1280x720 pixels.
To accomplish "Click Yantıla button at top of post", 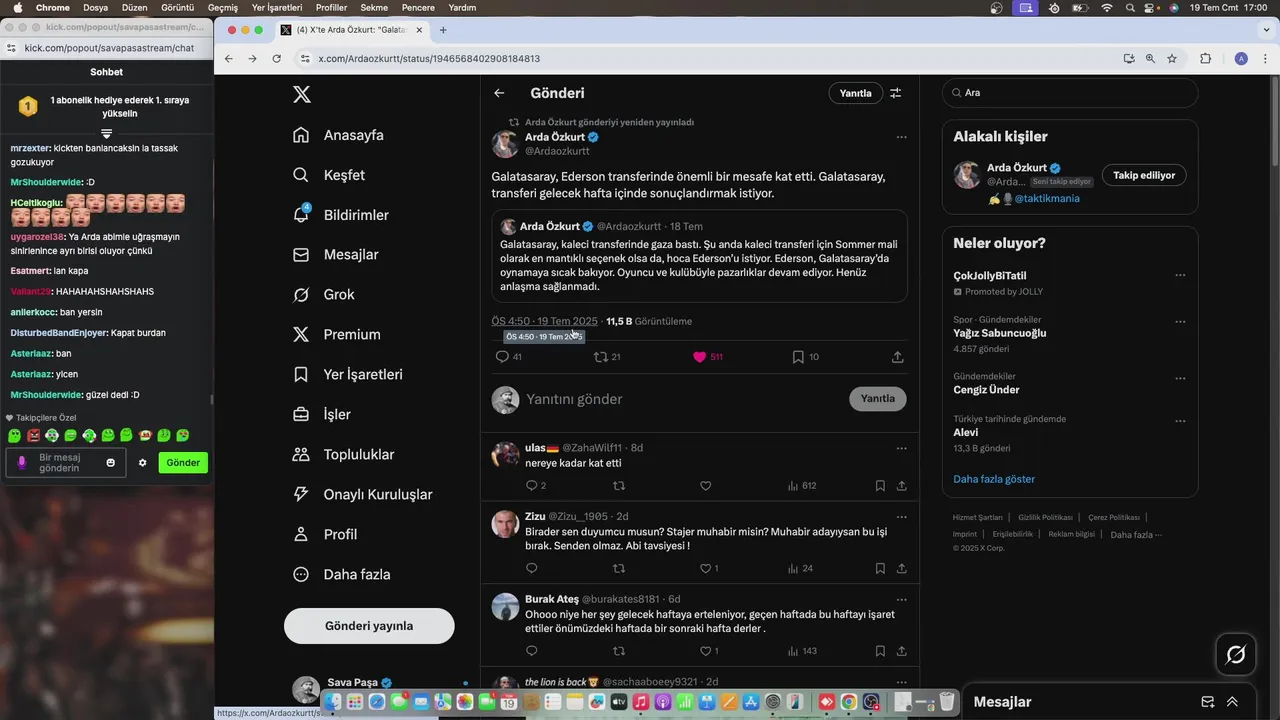I will pos(855,93).
